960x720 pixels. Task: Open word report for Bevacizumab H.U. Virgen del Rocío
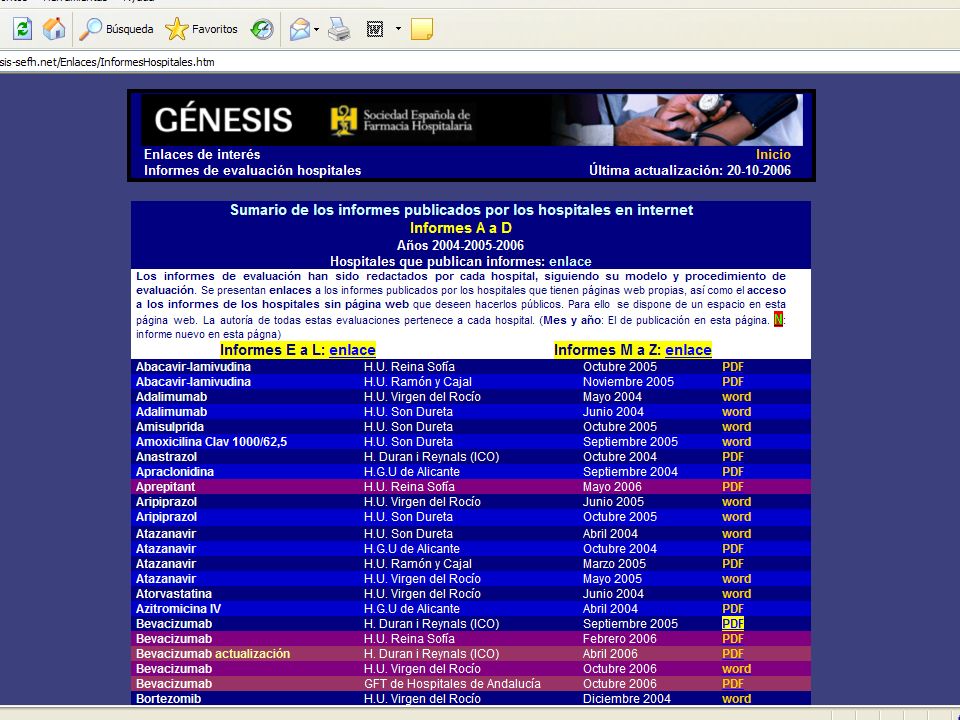tap(737, 669)
